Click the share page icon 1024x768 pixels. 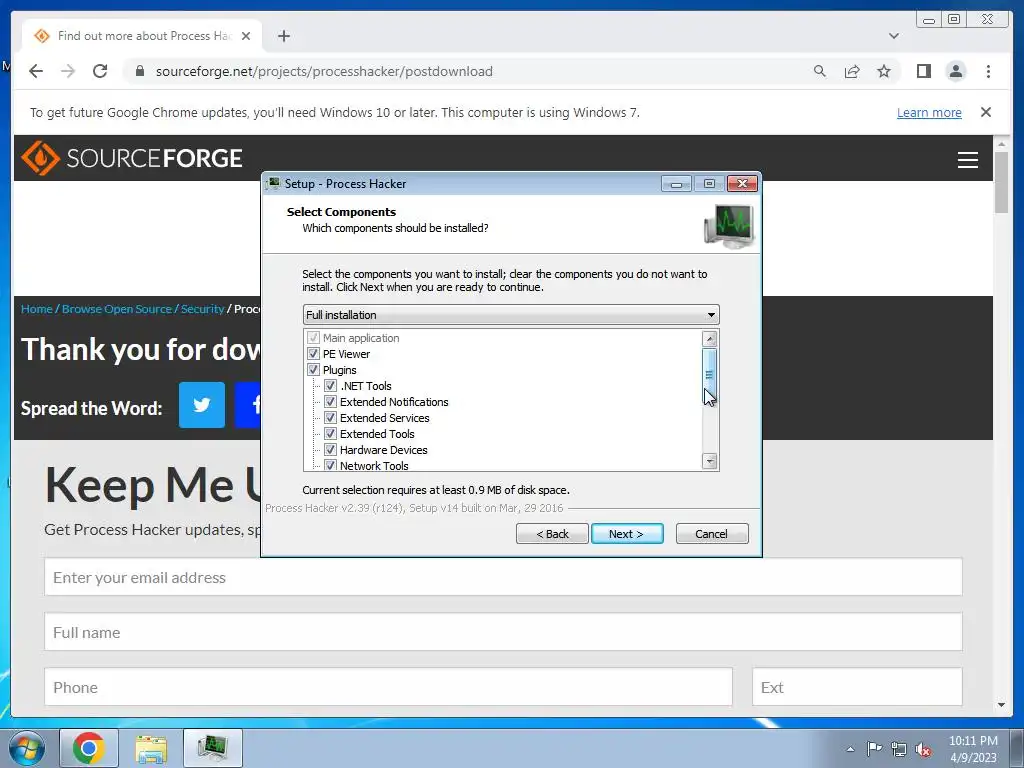pyautogui.click(x=852, y=71)
